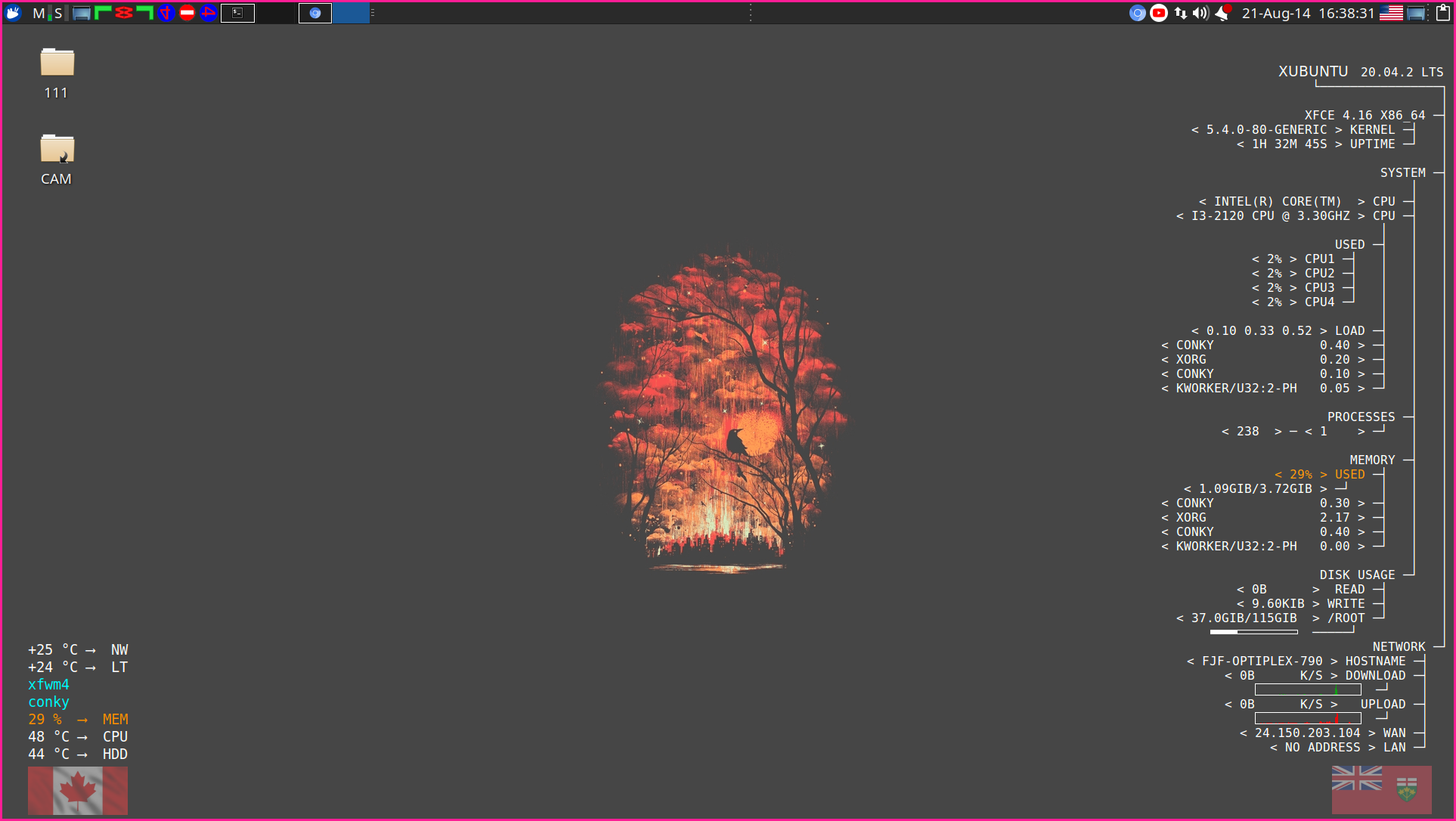Click the panel handle next to blue button
1456x821 pixels.
coord(373,13)
